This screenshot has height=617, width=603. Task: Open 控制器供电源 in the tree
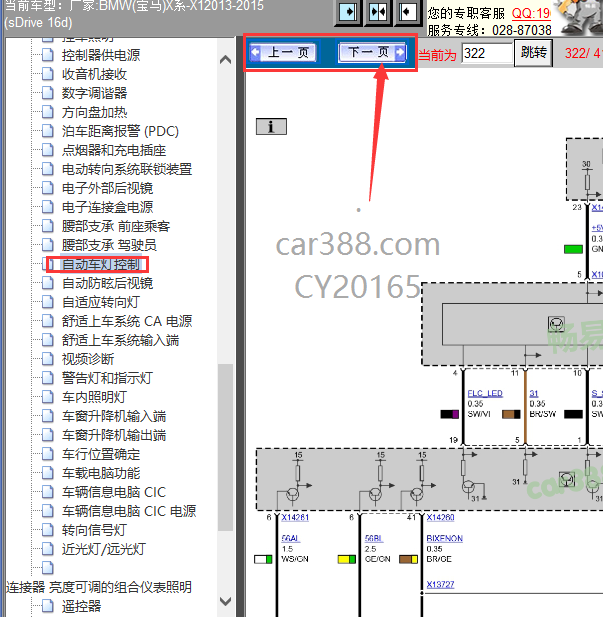pos(101,55)
